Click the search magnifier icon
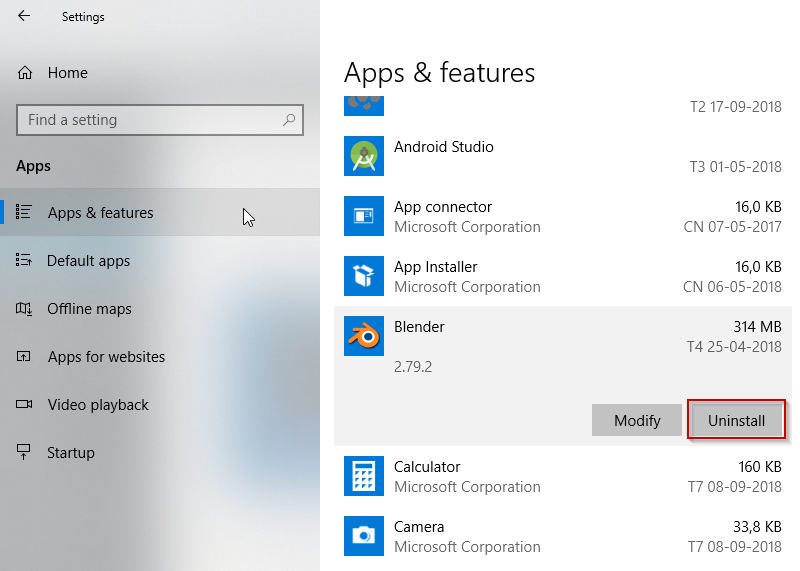Image resolution: width=800 pixels, height=571 pixels. click(x=289, y=120)
